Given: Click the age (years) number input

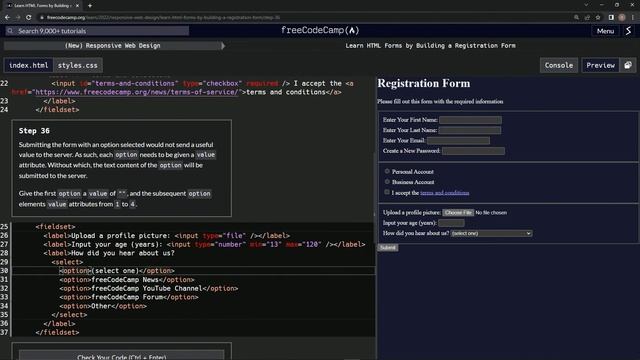Looking at the screenshot, I should (x=451, y=223).
